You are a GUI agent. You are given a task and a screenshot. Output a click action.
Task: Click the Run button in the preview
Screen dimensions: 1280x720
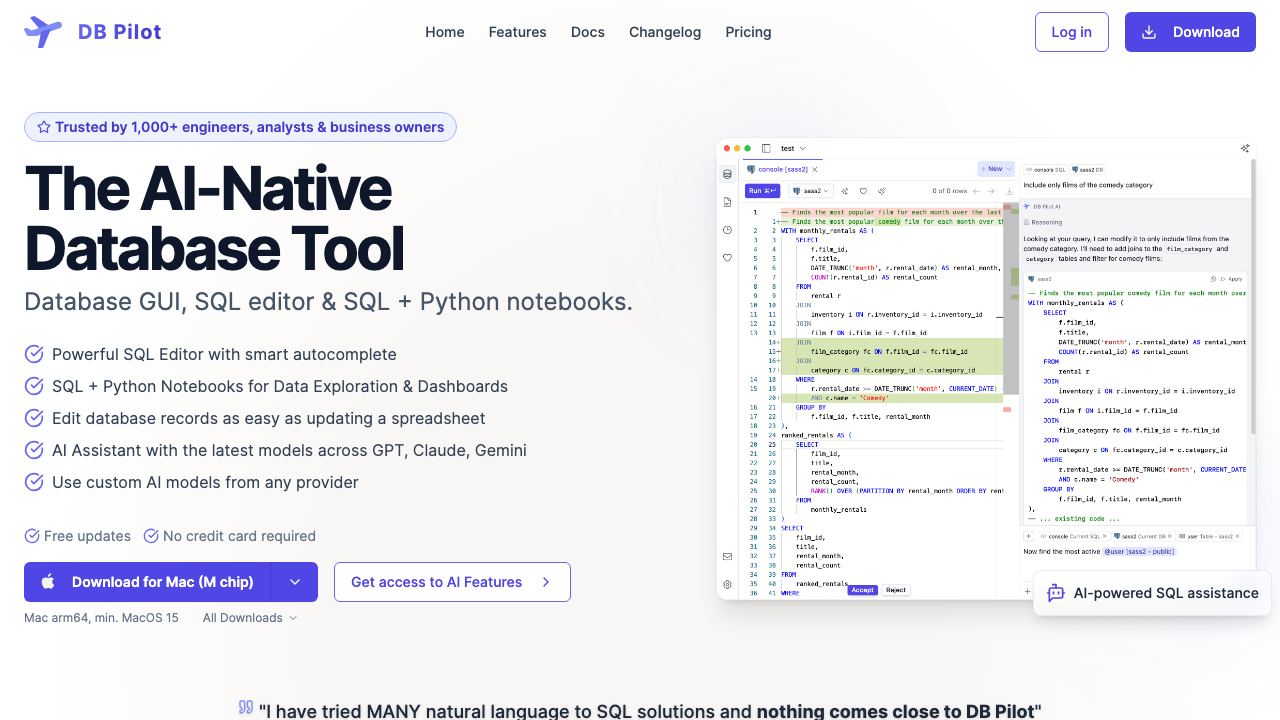(763, 191)
